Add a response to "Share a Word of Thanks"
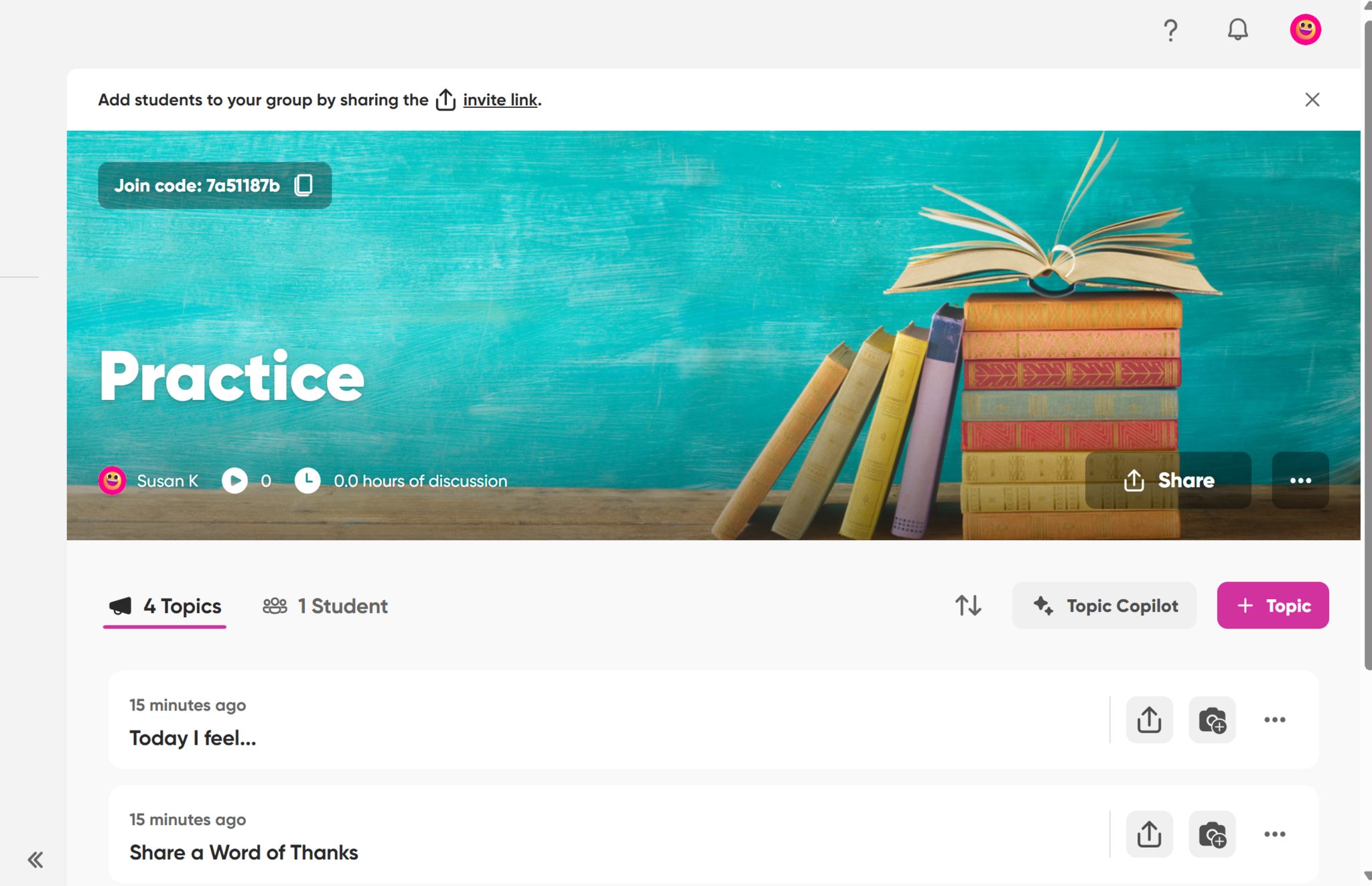The image size is (1372, 886). point(1212,834)
